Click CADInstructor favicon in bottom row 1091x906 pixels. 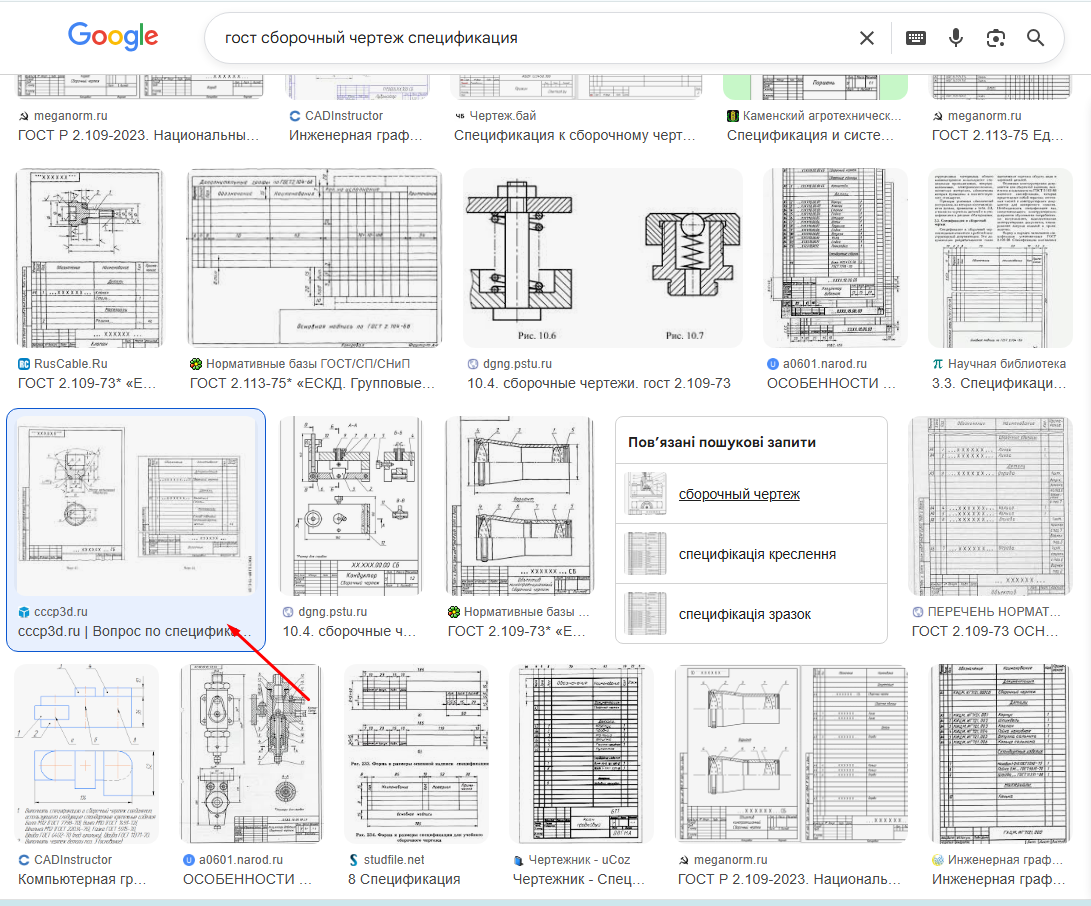pos(24,860)
